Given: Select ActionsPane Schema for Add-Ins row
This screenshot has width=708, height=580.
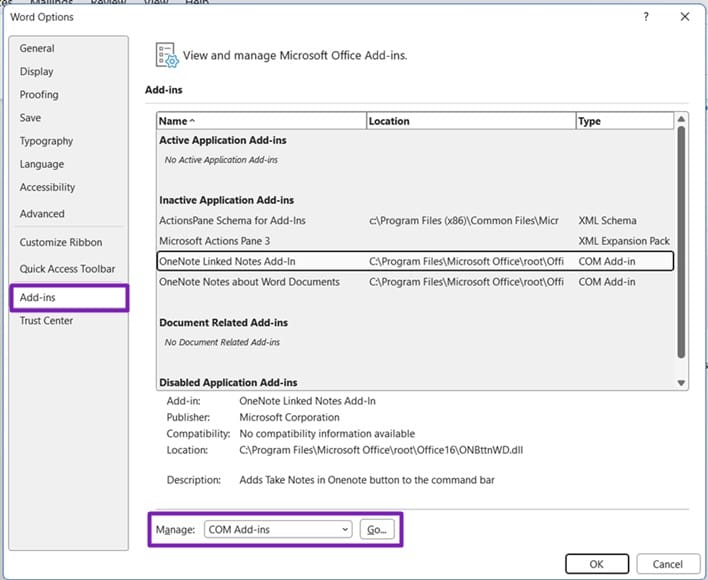Looking at the screenshot, I should pyautogui.click(x=415, y=221).
